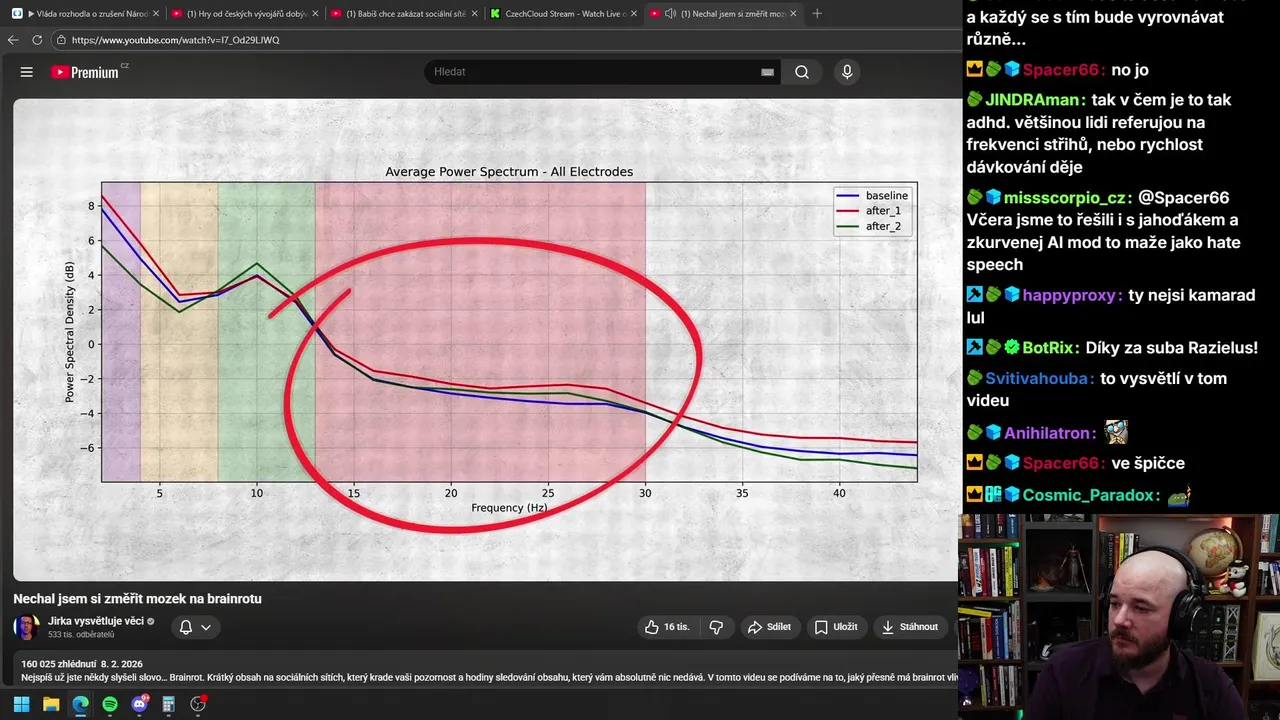Click chat username Svitivahouba

point(1038,378)
